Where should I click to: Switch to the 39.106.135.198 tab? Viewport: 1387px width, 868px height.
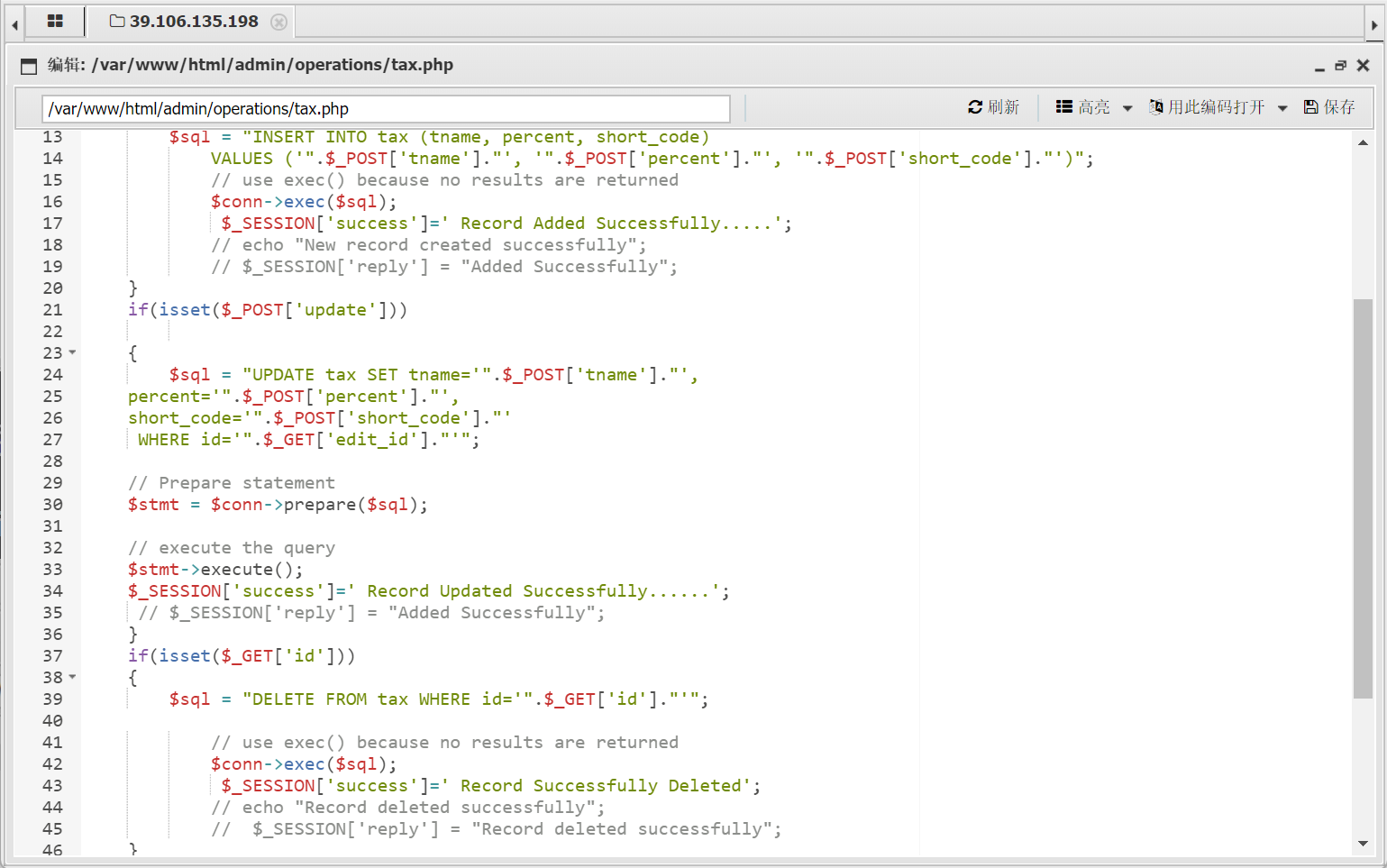pyautogui.click(x=184, y=22)
